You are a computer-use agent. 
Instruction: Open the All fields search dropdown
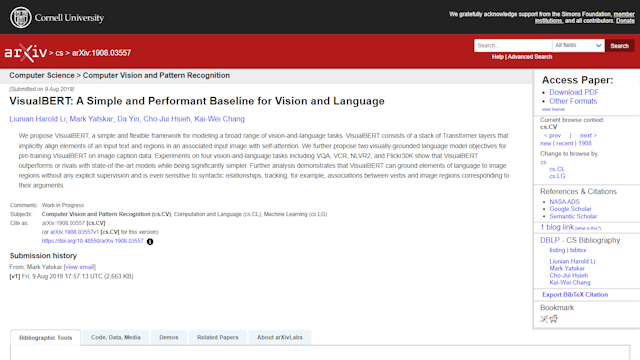[x=578, y=45]
